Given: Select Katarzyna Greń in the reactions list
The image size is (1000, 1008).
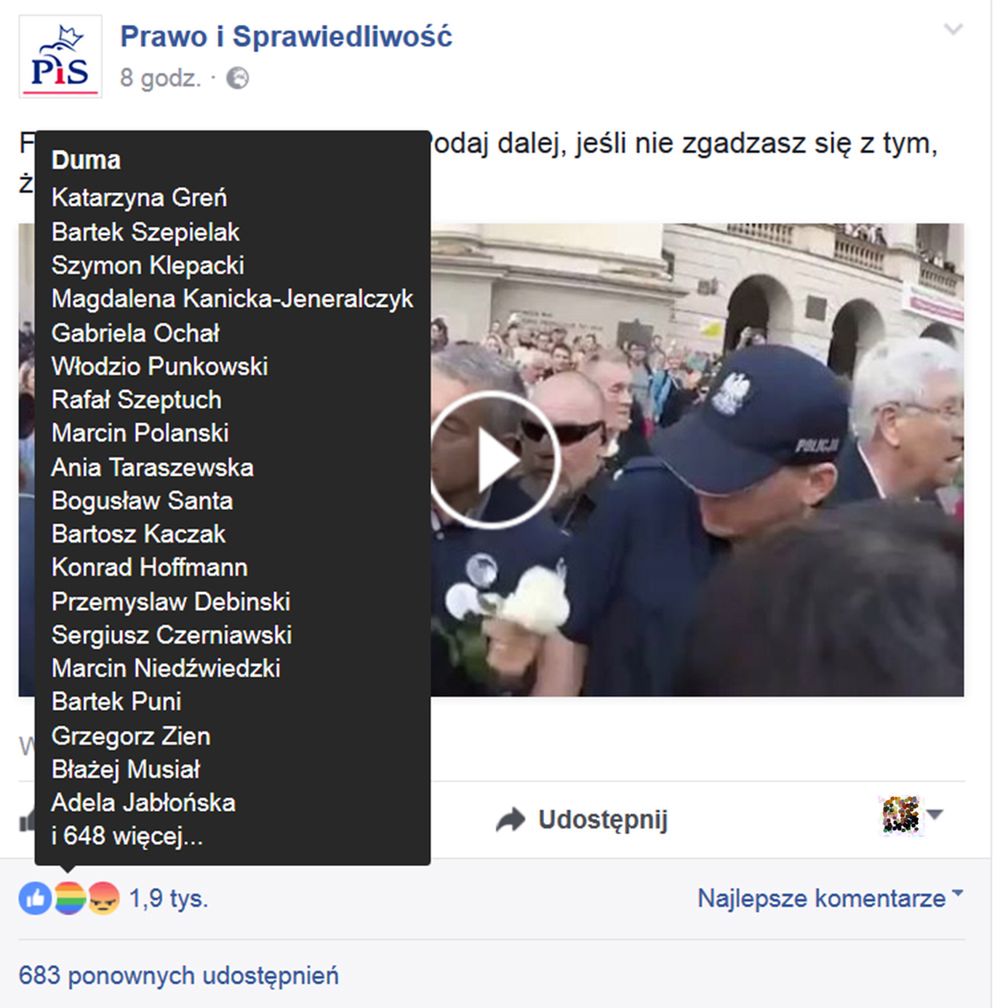Looking at the screenshot, I should pos(139,197).
